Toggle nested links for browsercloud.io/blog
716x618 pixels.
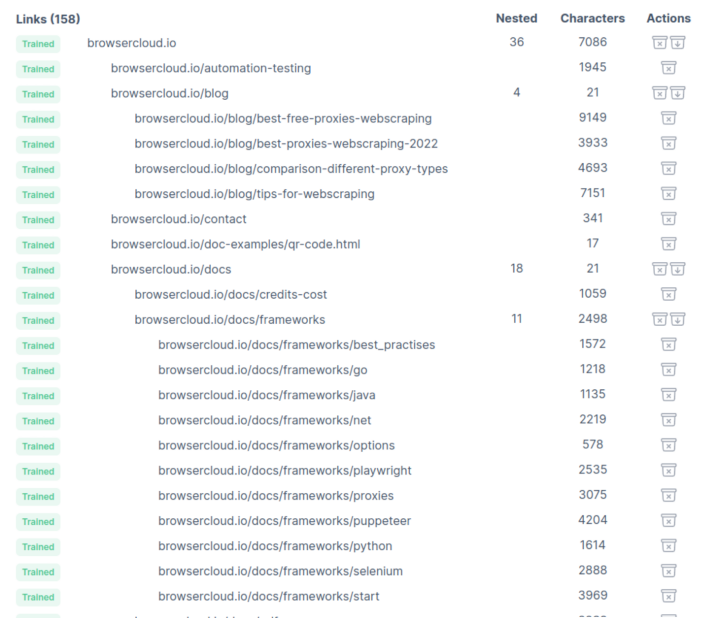point(678,93)
